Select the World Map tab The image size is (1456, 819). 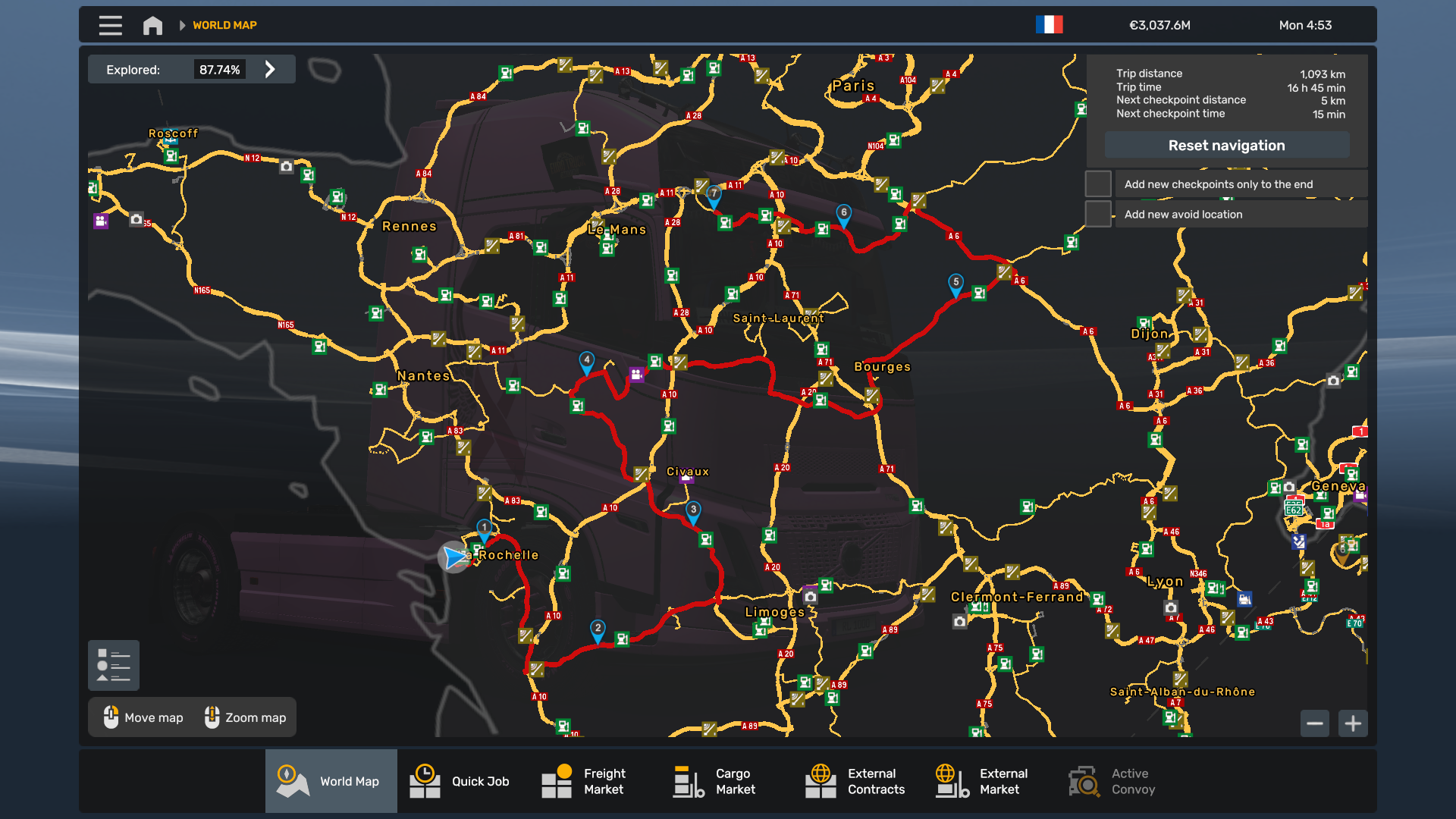(331, 781)
